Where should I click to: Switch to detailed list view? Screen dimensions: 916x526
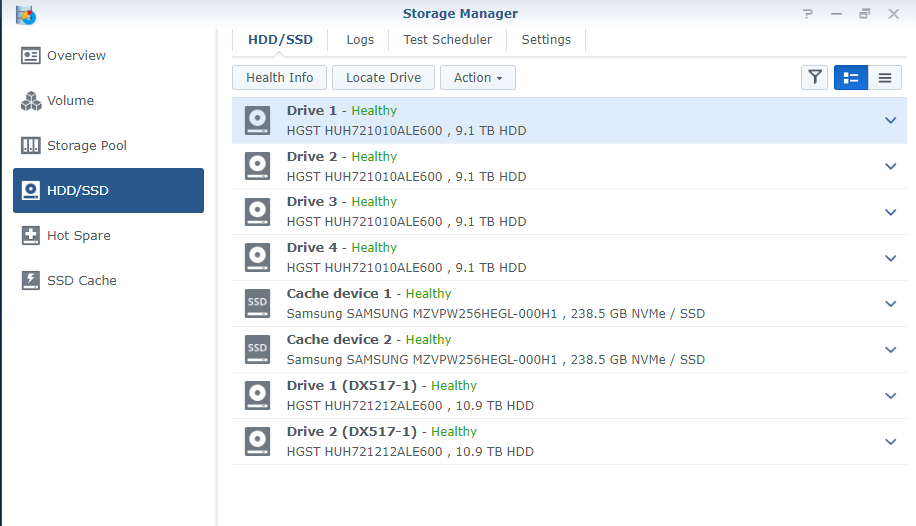[851, 78]
